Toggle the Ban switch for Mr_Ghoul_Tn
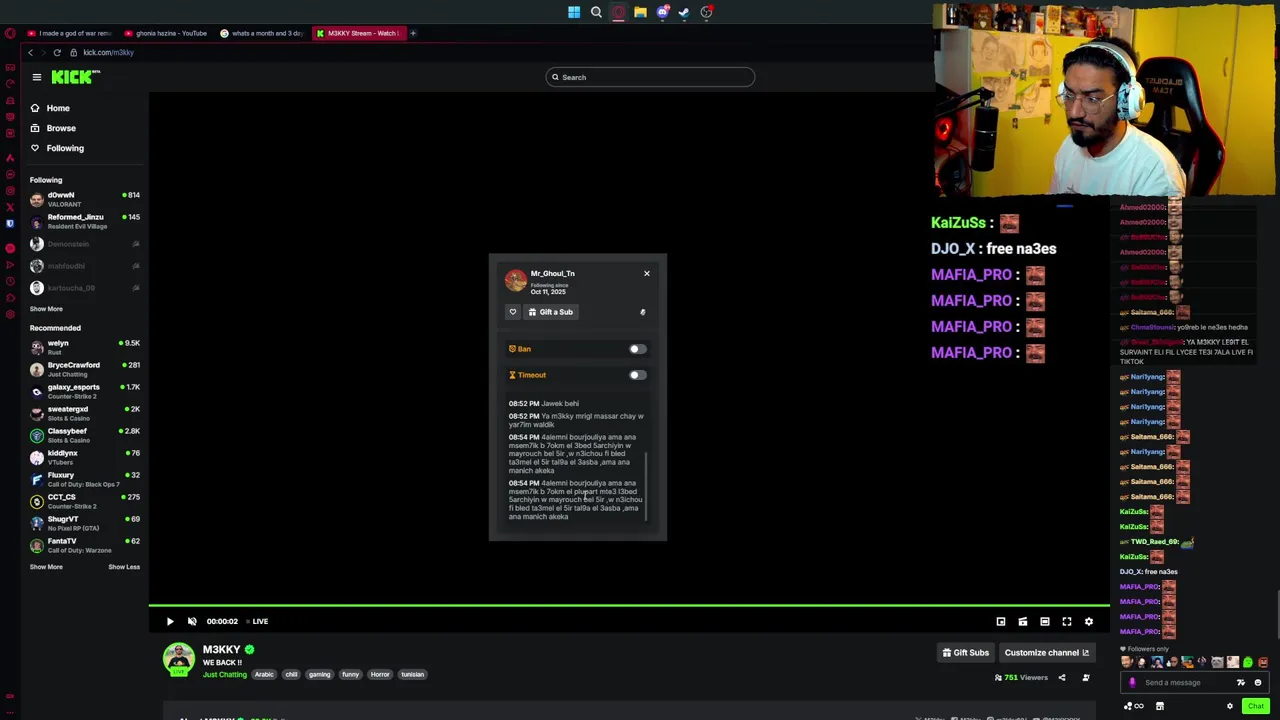This screenshot has width=1280, height=720. pyautogui.click(x=637, y=349)
